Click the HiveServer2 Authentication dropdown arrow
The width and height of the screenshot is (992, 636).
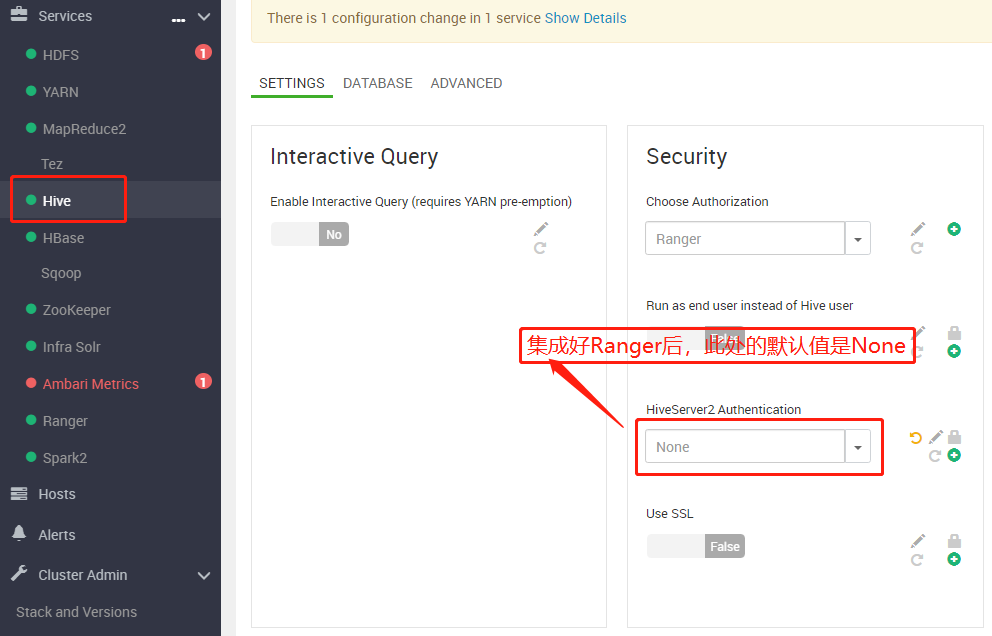point(858,446)
